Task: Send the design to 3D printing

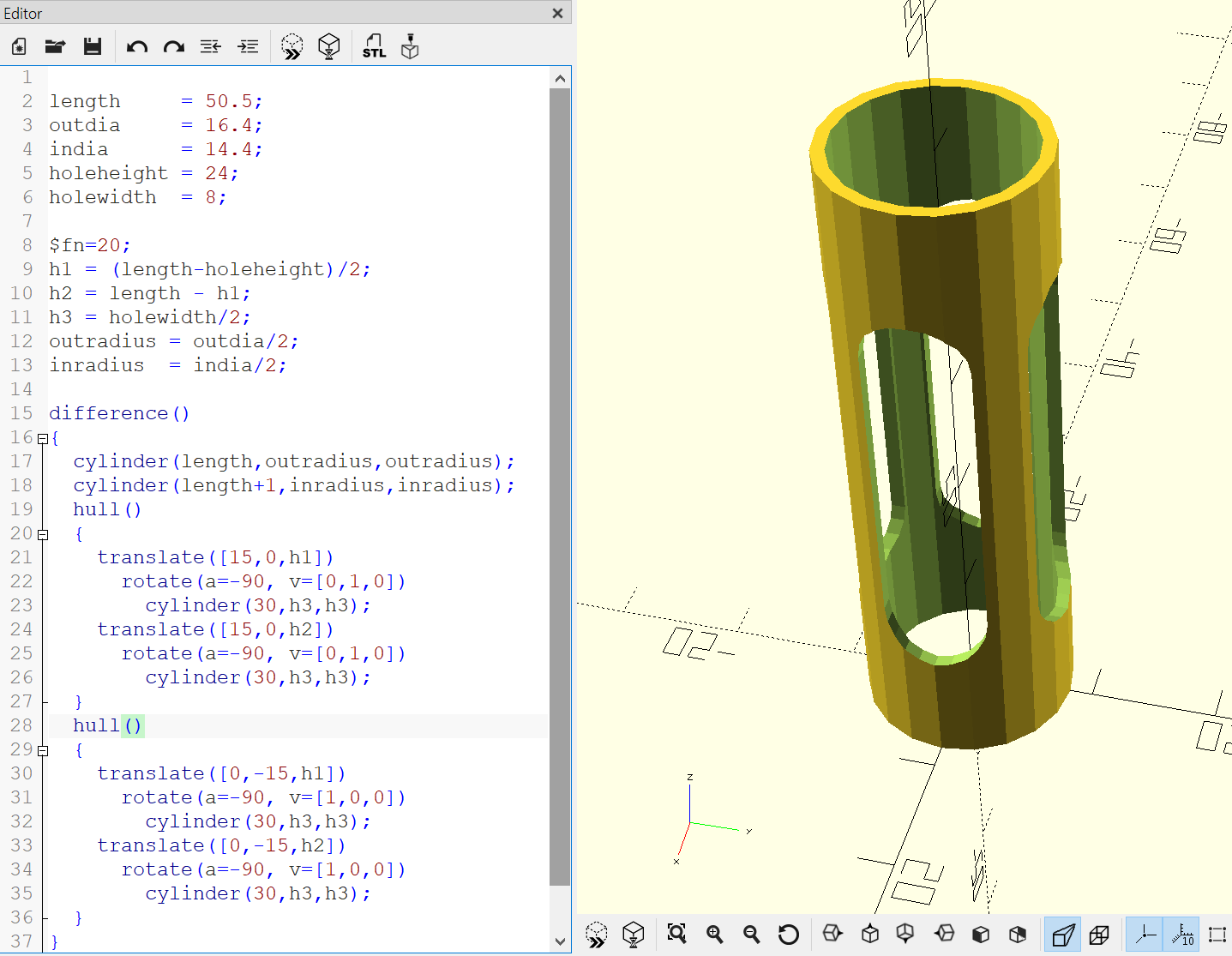Action: click(411, 46)
